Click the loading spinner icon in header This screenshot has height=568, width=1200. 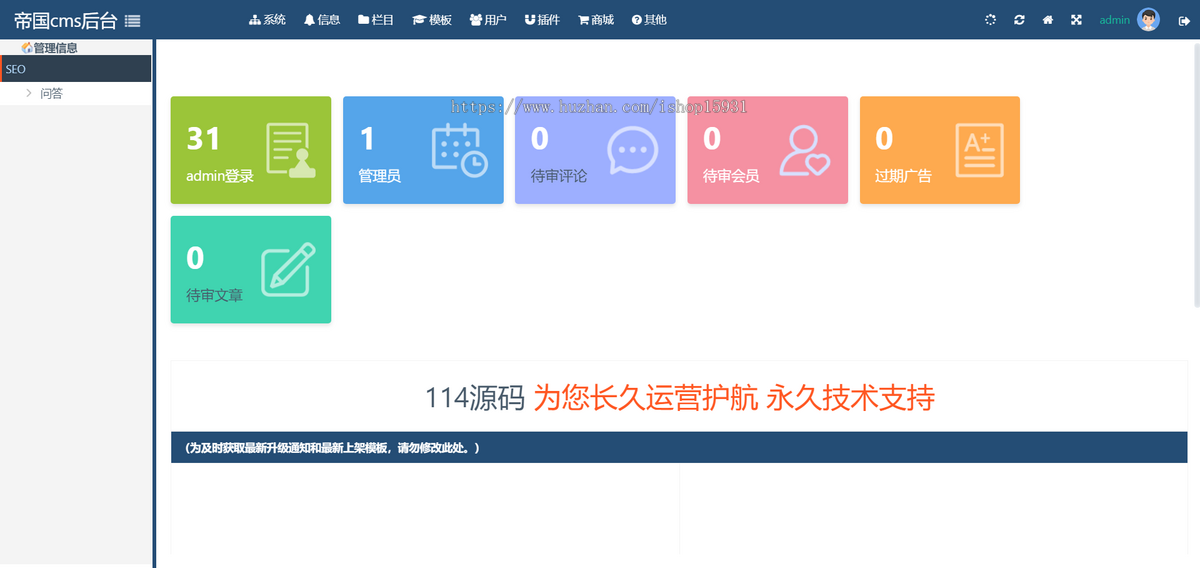tap(990, 20)
